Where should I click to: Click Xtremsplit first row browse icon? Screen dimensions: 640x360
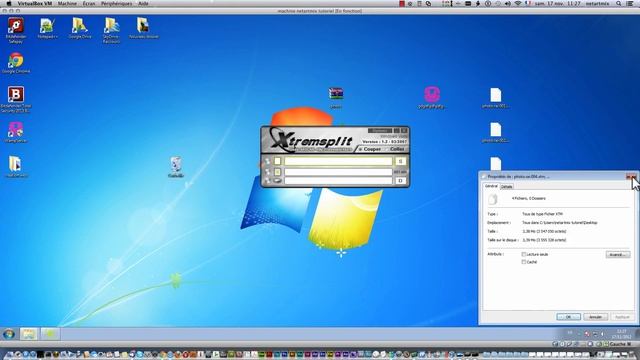[x=267, y=161]
